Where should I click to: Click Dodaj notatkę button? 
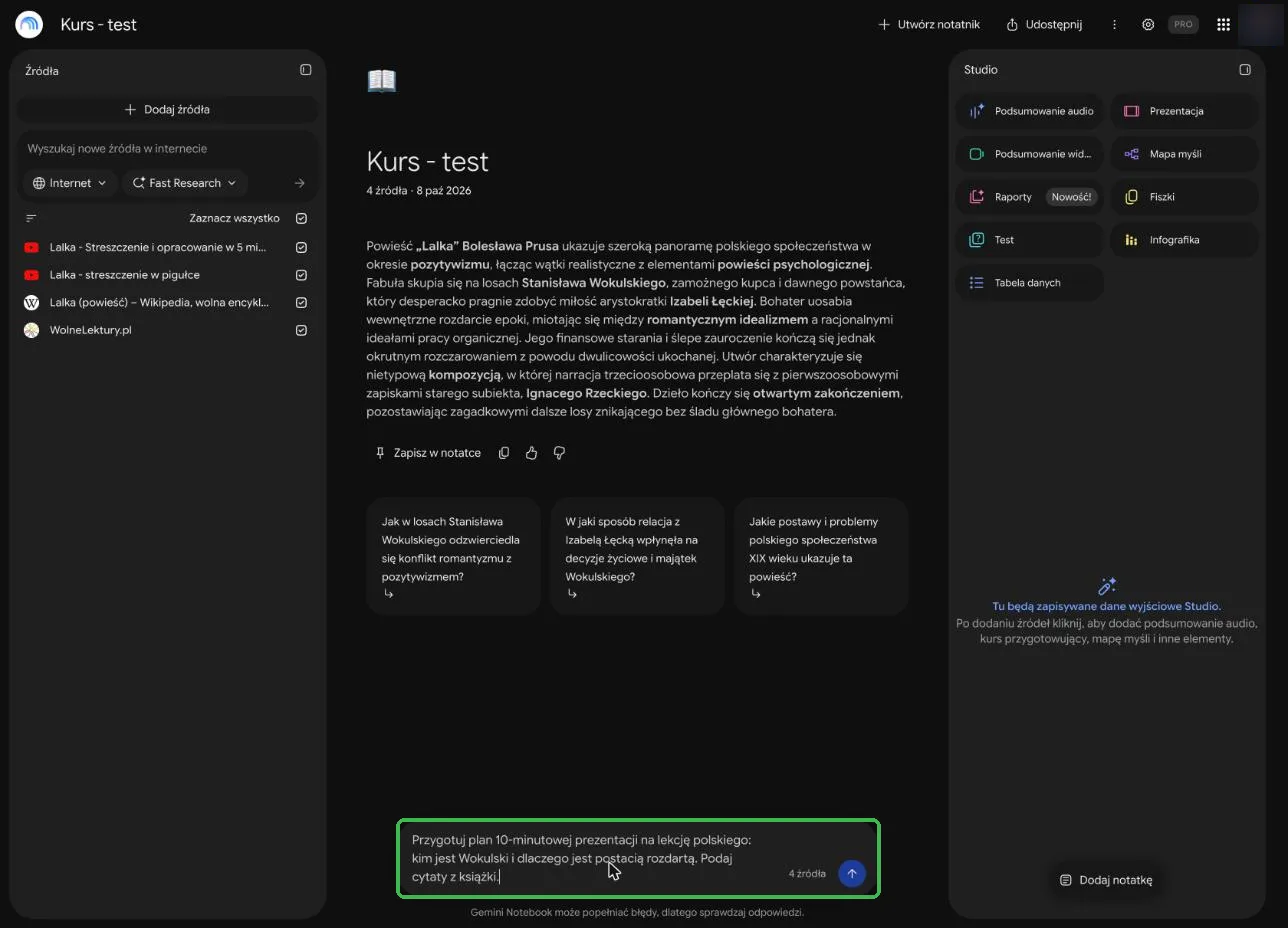[1106, 880]
